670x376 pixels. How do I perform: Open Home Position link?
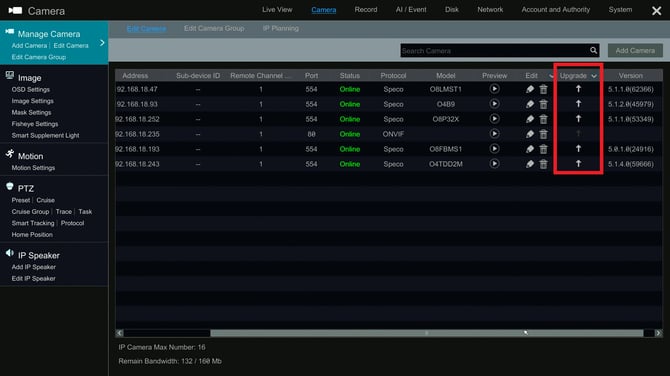[x=32, y=235]
